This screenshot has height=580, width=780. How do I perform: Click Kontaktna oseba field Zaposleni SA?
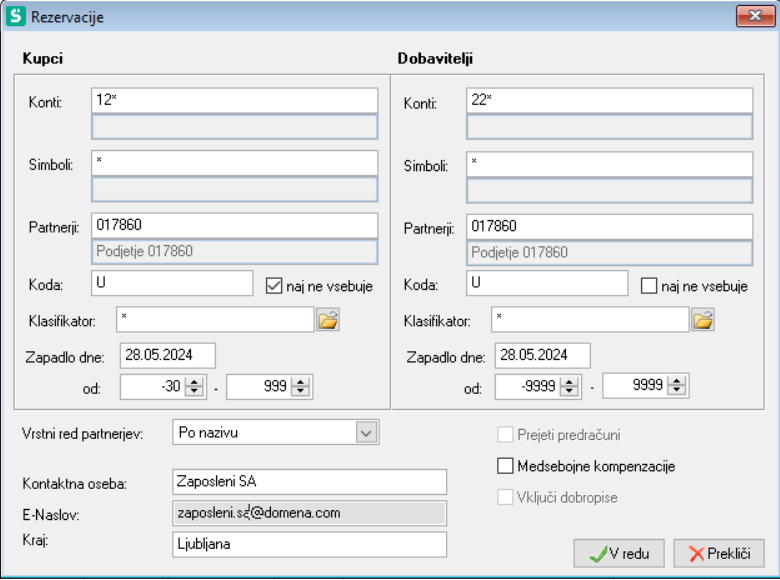point(309,482)
